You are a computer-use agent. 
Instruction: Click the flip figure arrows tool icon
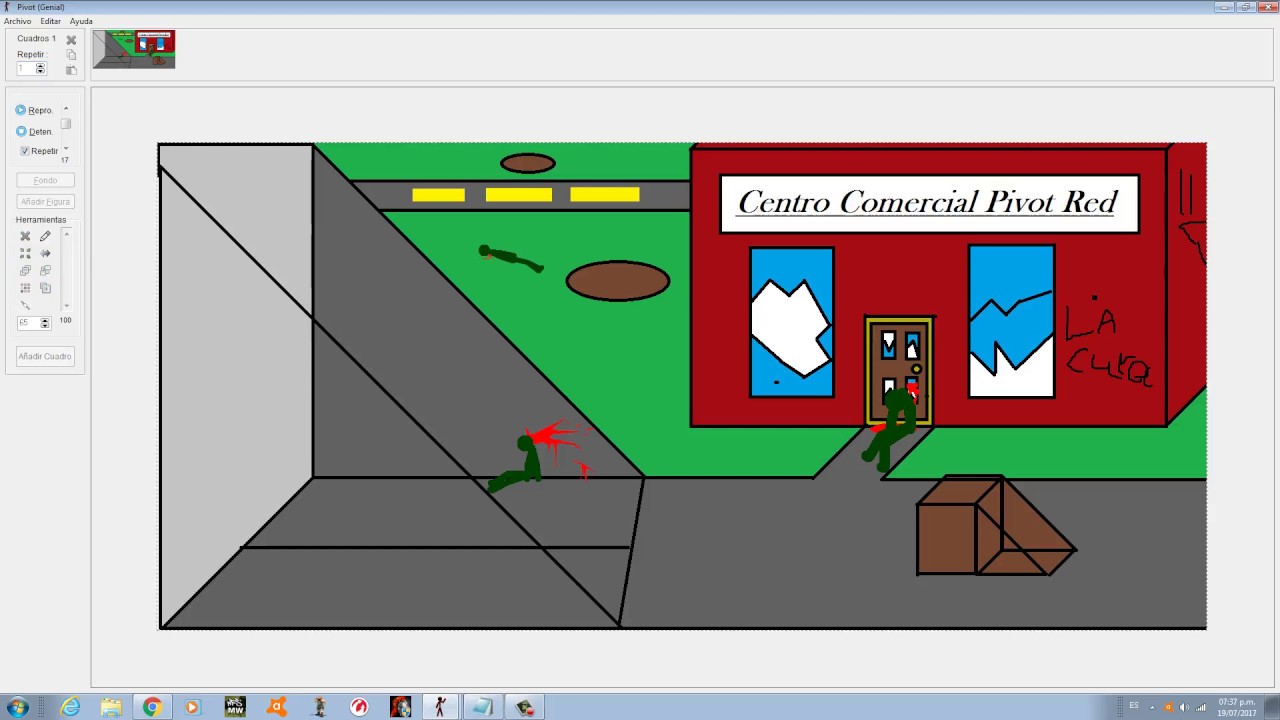coord(45,254)
